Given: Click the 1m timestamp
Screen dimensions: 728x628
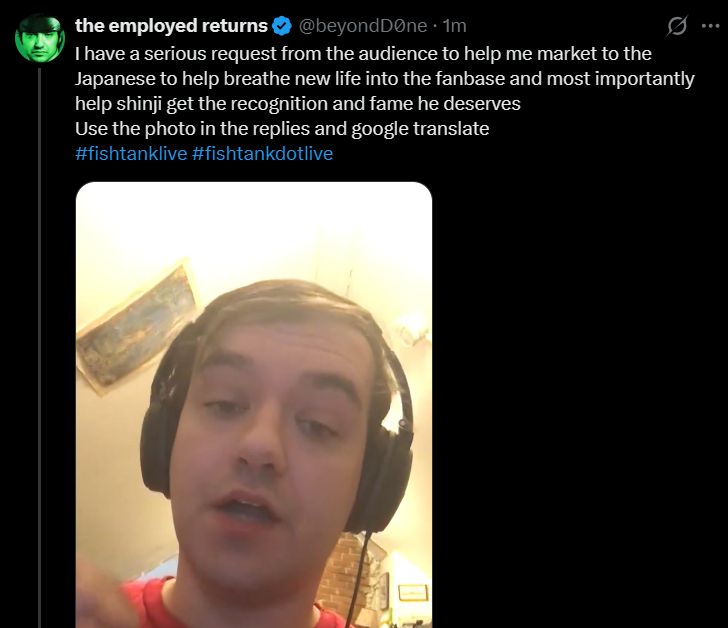Looking at the screenshot, I should pos(455,26).
